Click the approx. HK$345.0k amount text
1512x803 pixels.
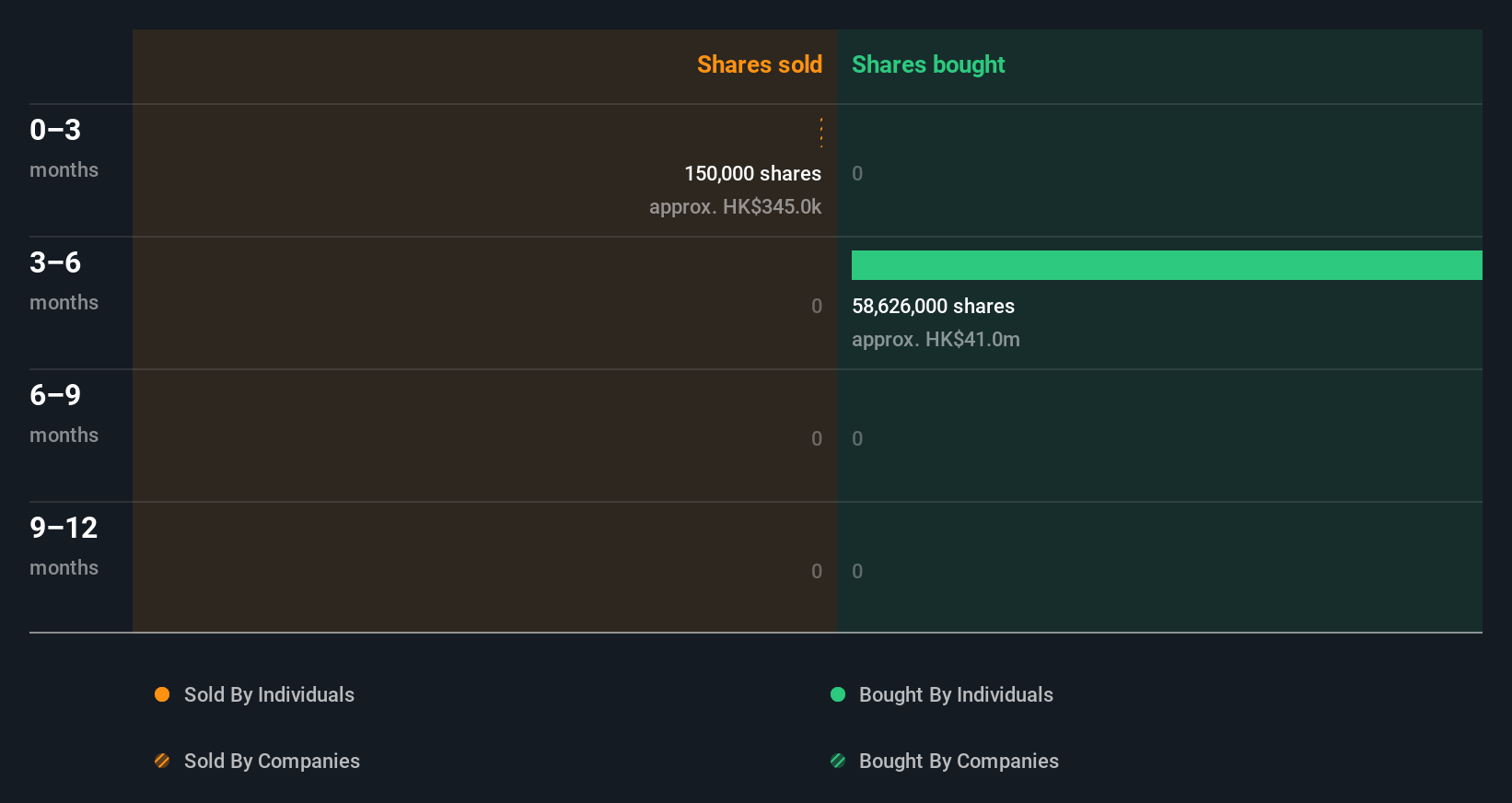(x=735, y=207)
